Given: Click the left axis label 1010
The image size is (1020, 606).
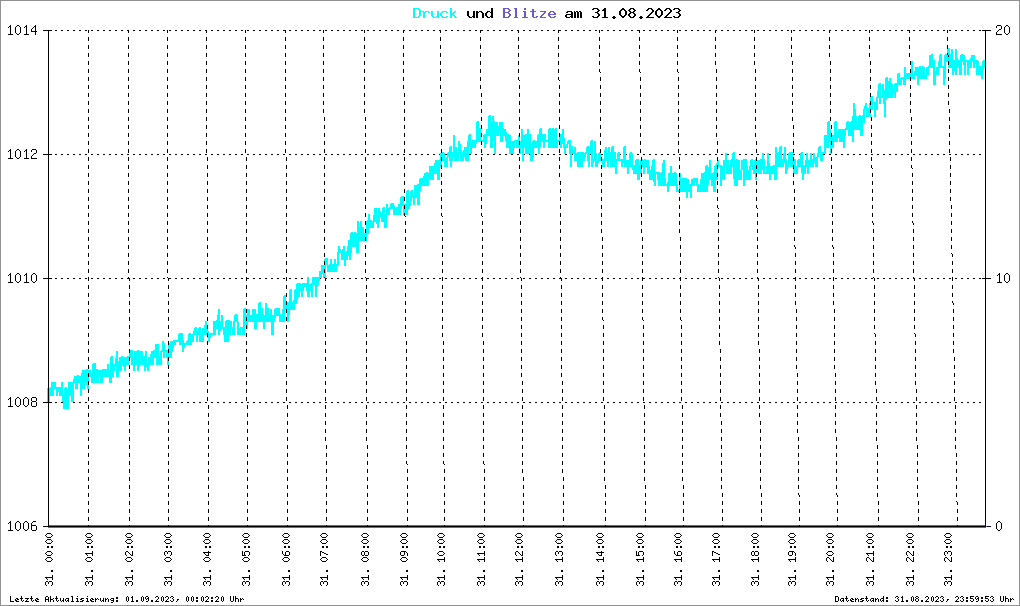Looking at the screenshot, I should 22,278.
